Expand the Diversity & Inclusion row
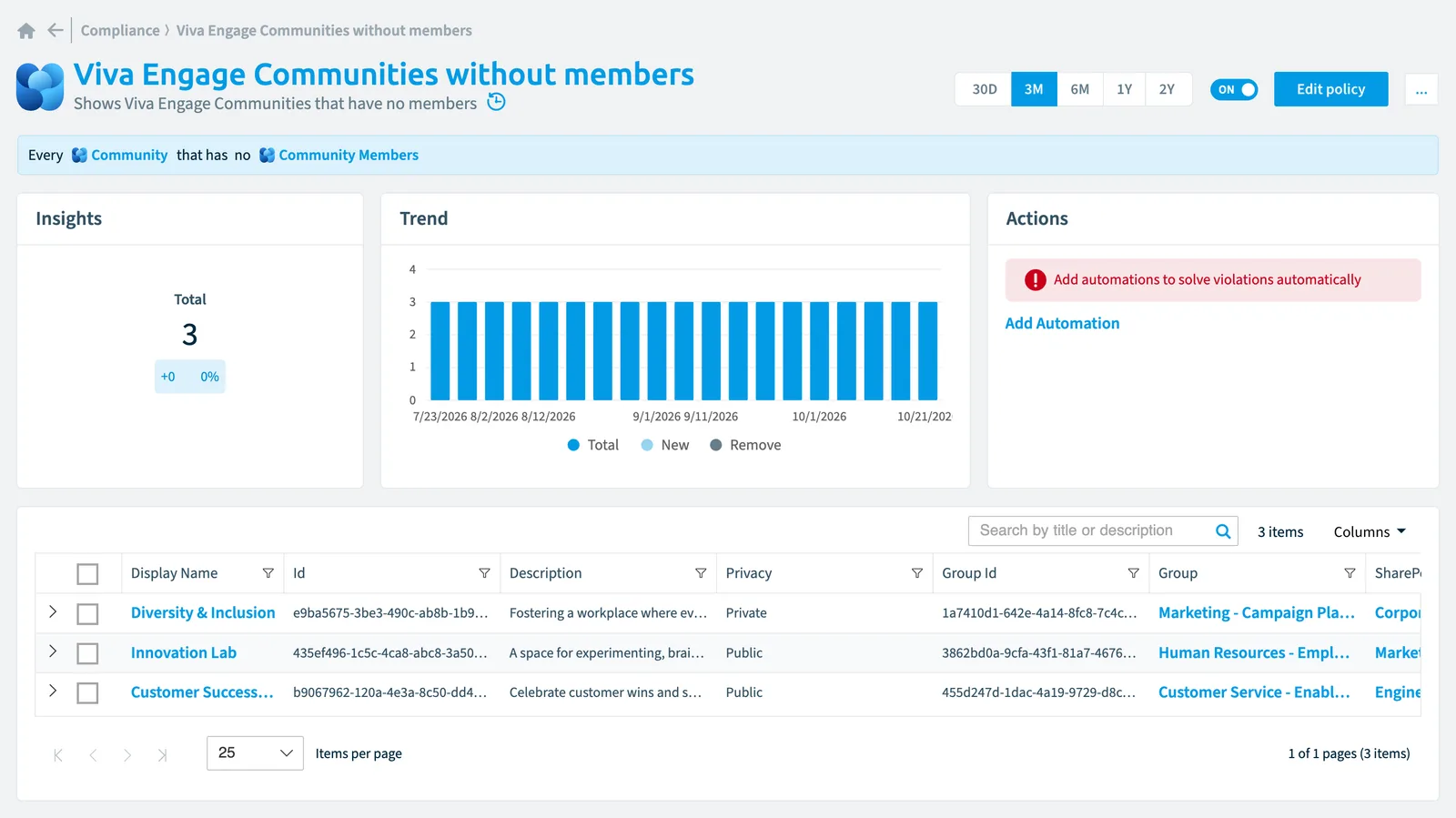 53,612
